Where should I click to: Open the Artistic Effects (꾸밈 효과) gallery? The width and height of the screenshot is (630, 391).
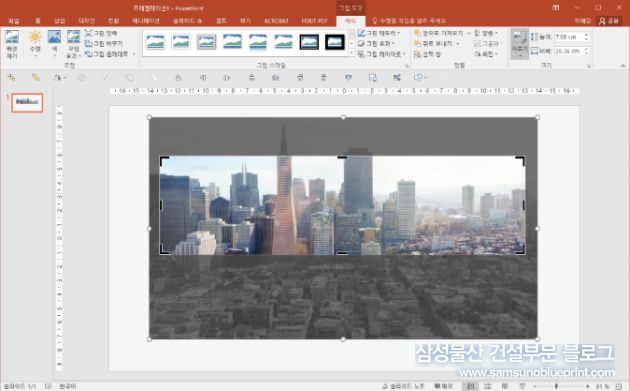tap(74, 44)
